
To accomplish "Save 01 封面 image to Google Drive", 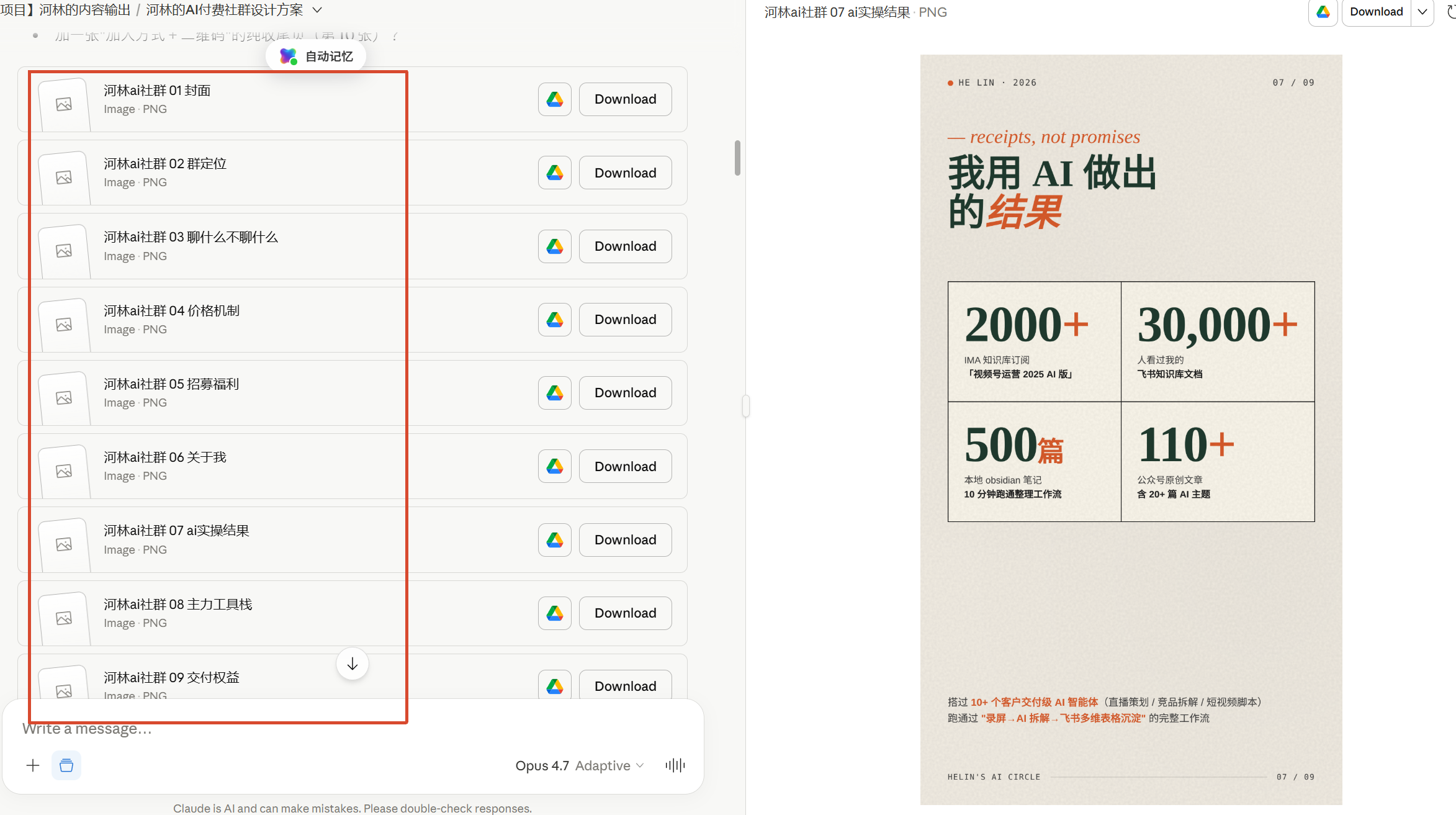I will [554, 99].
